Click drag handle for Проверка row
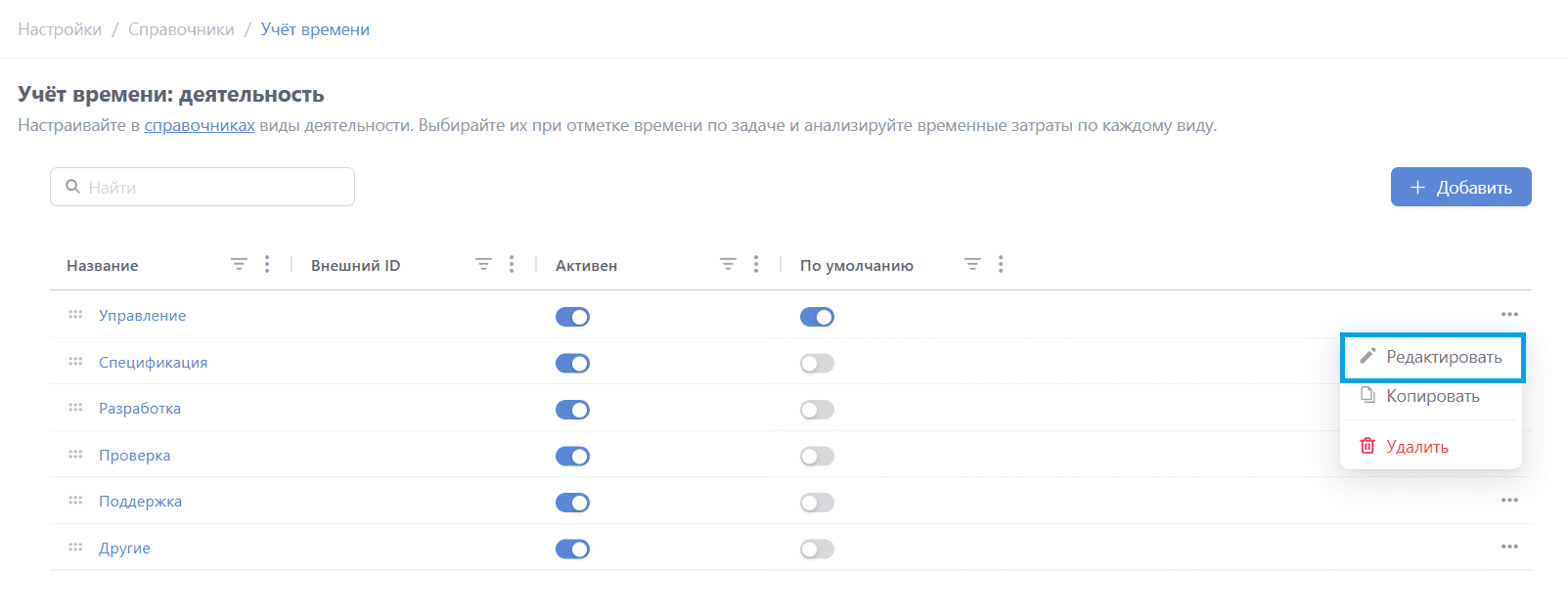1568x615 pixels. point(75,455)
